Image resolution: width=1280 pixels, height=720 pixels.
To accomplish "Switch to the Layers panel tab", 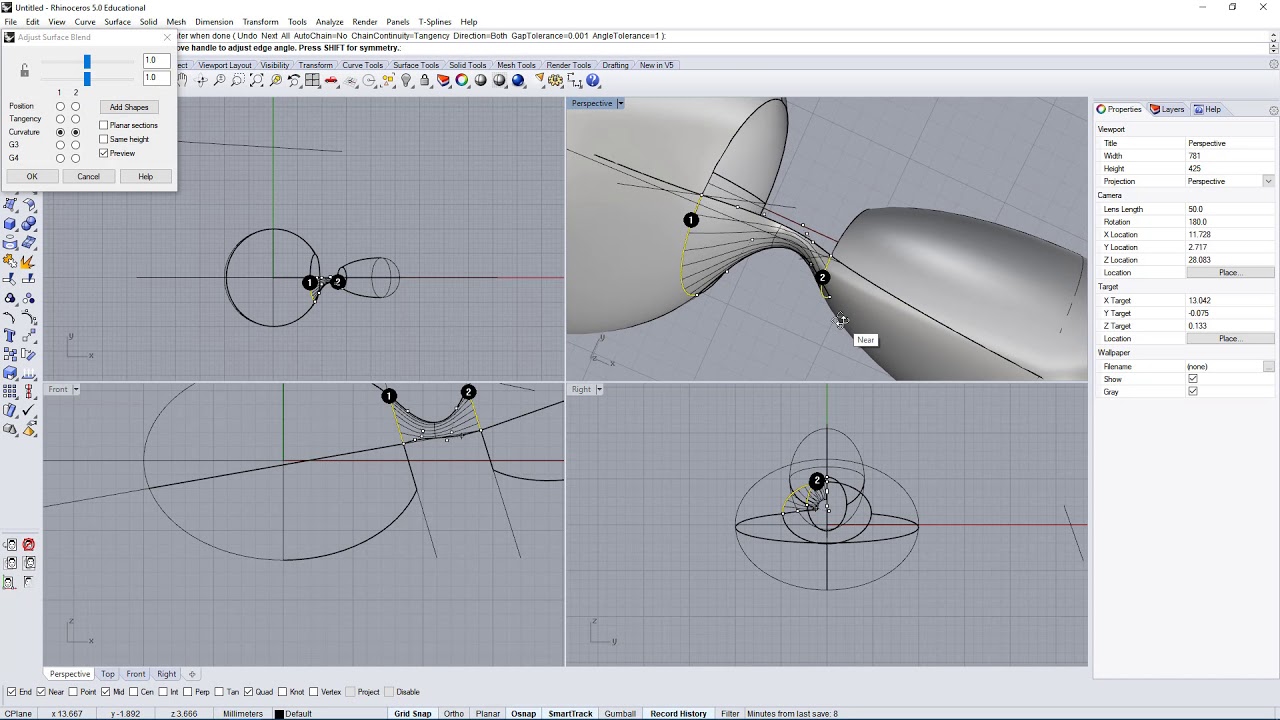I will click(x=1167, y=109).
